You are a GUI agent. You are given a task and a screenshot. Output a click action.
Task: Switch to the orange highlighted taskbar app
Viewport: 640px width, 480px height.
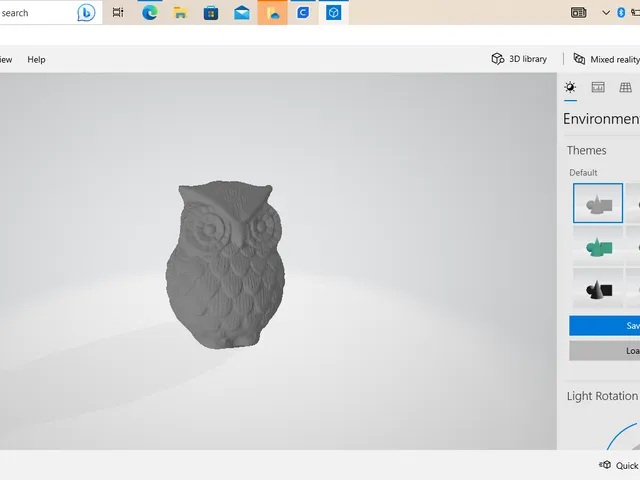(272, 13)
